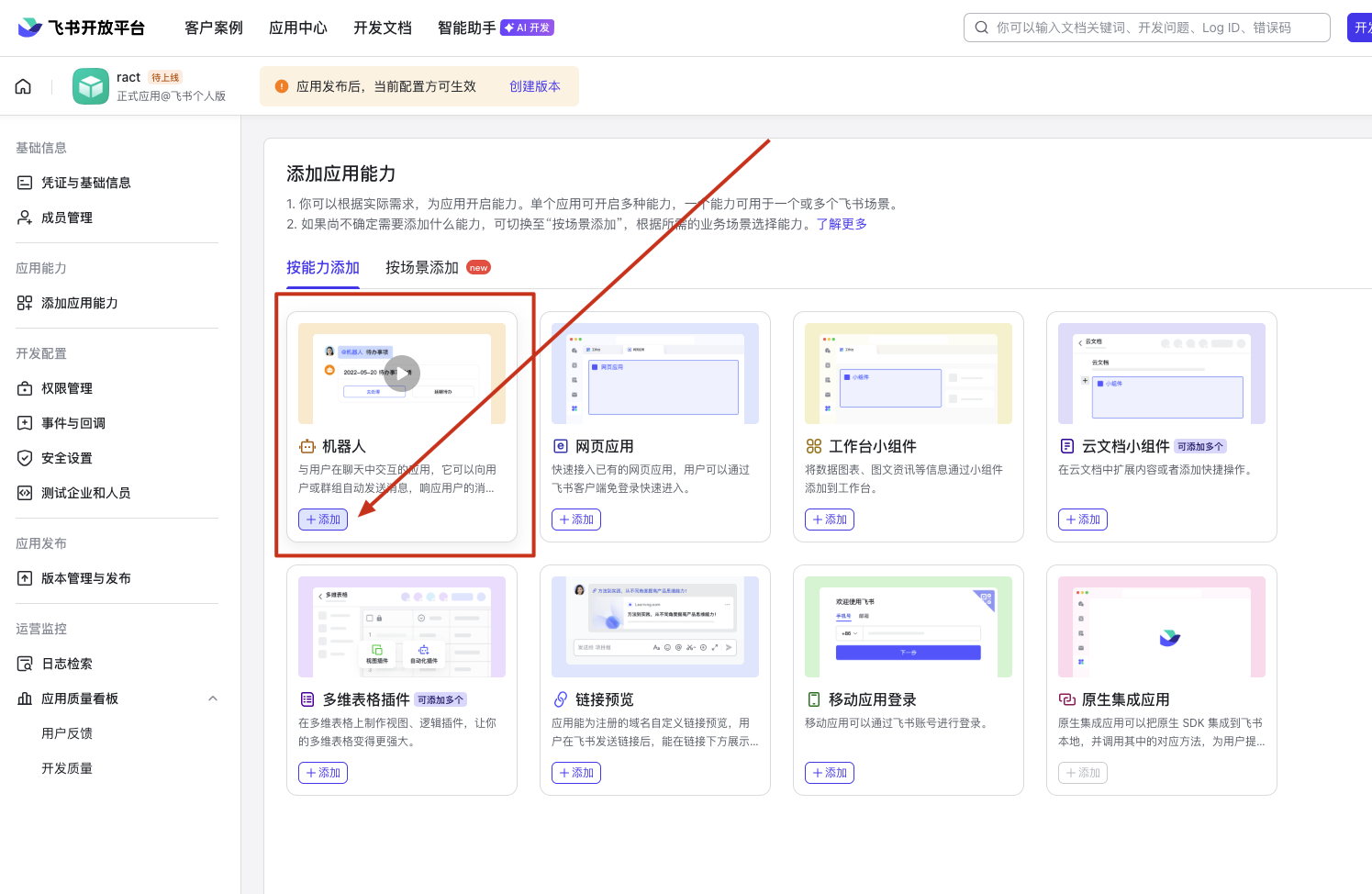1372x894 pixels.
Task: Select the 按能力添加 tab
Action: 323,267
